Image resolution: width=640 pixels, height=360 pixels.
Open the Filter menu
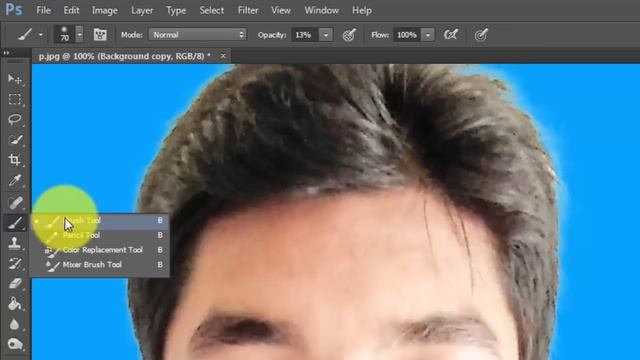(x=248, y=10)
